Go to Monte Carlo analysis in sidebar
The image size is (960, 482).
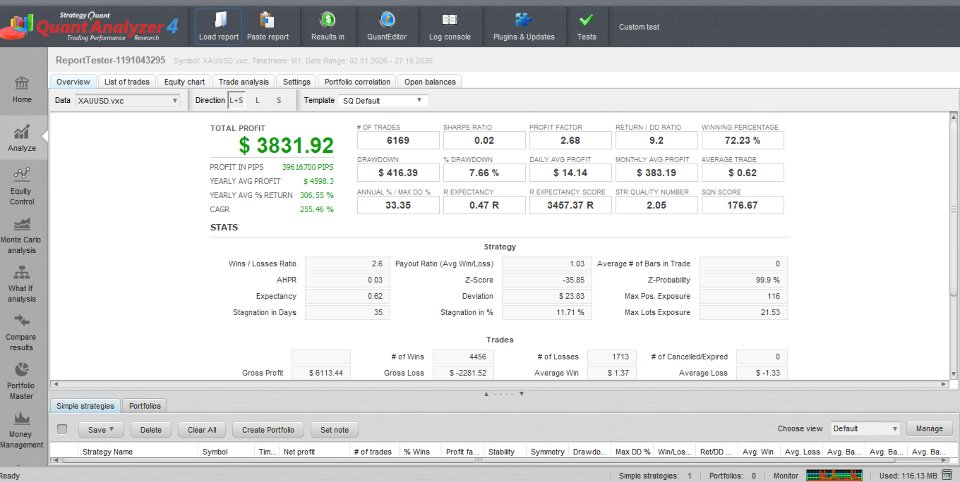pos(21,236)
